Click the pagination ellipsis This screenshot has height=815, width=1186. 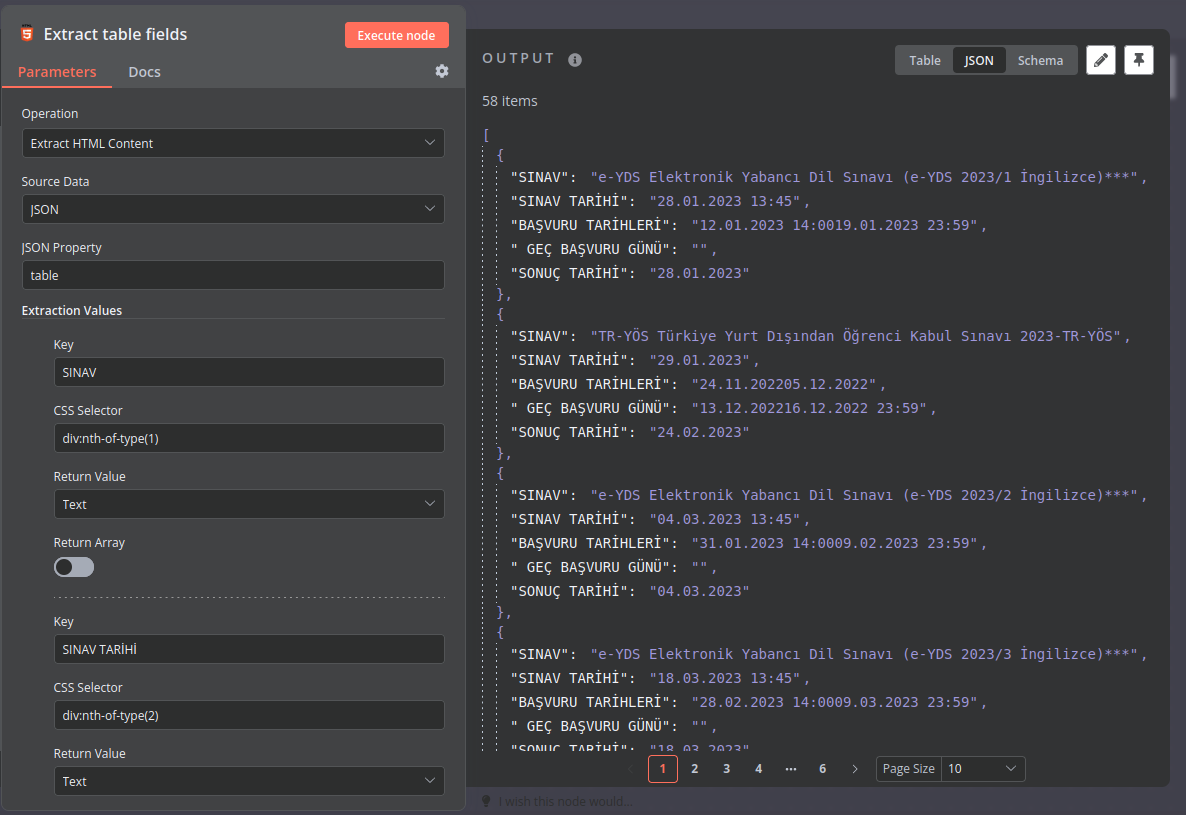791,769
